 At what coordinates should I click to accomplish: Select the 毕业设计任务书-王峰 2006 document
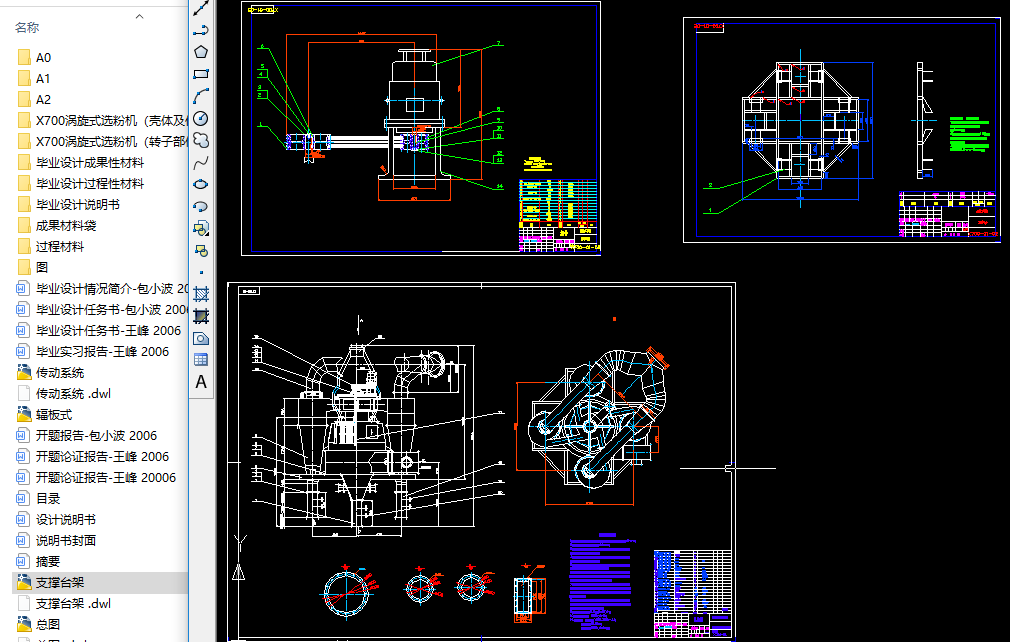[x=100, y=330]
